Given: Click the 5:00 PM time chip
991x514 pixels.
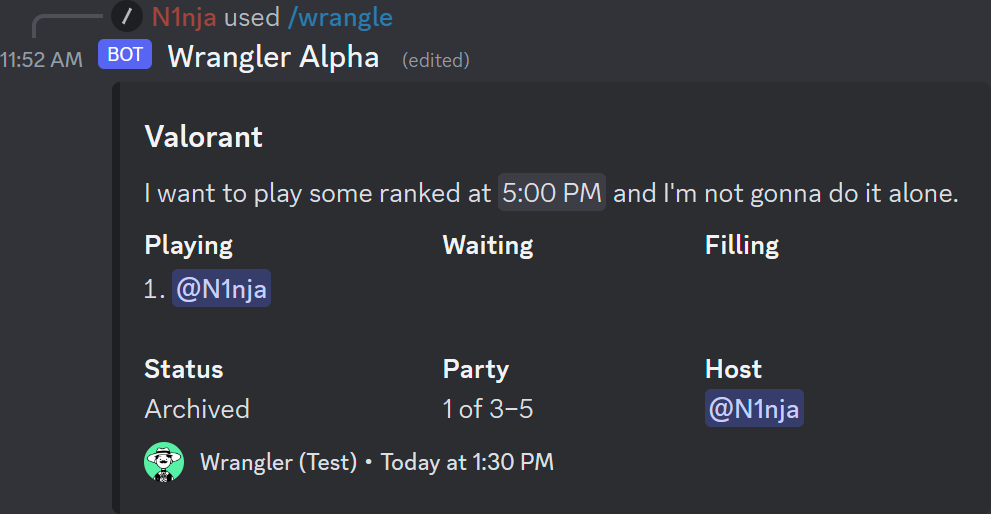Looking at the screenshot, I should [551, 193].
